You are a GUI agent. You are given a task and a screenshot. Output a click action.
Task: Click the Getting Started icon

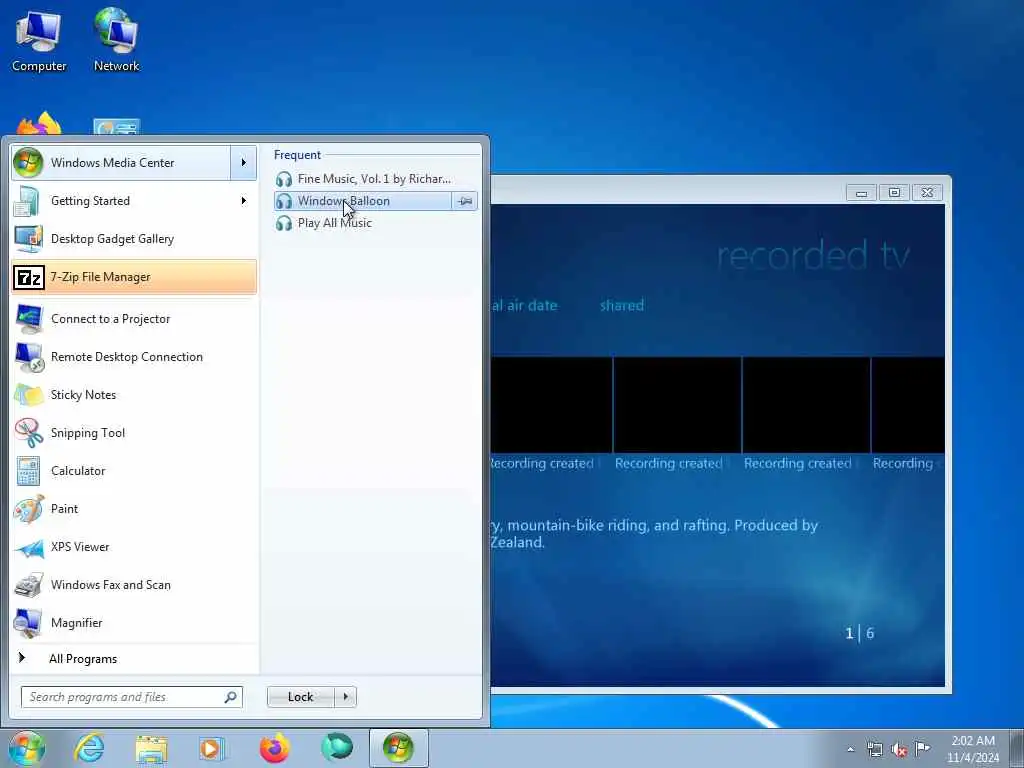tap(28, 200)
